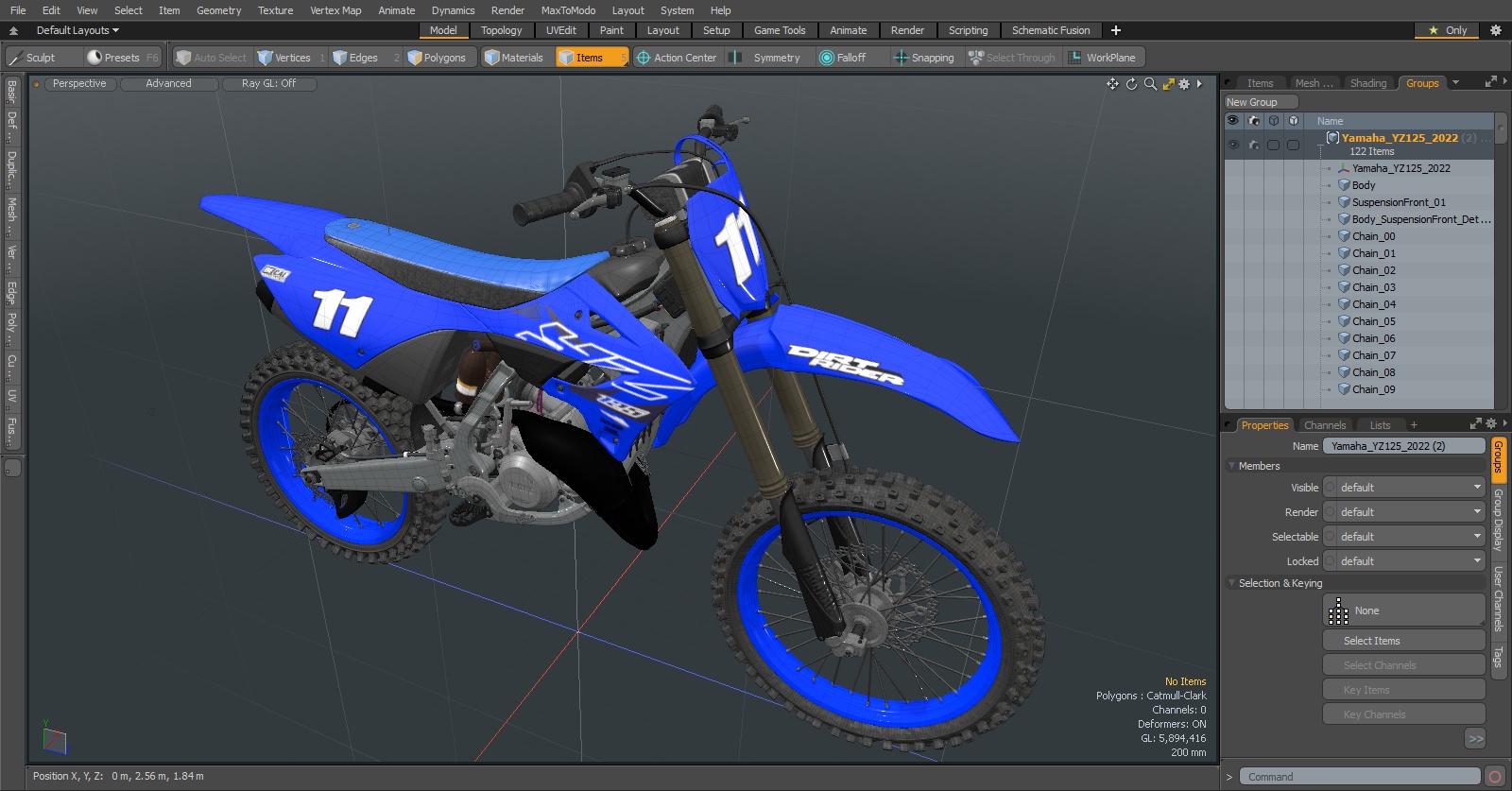Open the Tags vertical tab
Screen dimensions: 1512x791
pos(1498,656)
